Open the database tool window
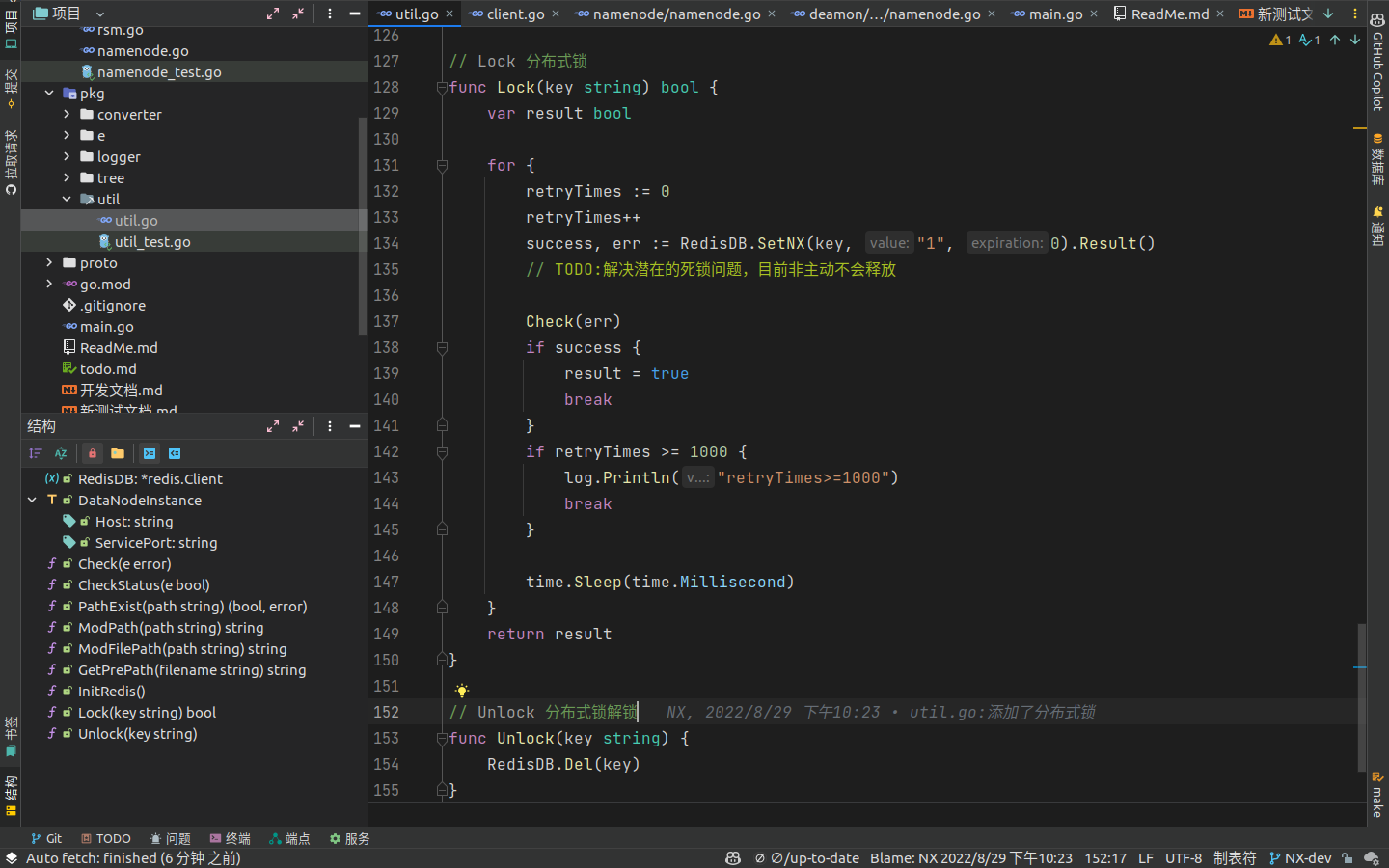This screenshot has height=868, width=1389. pos(1377,159)
